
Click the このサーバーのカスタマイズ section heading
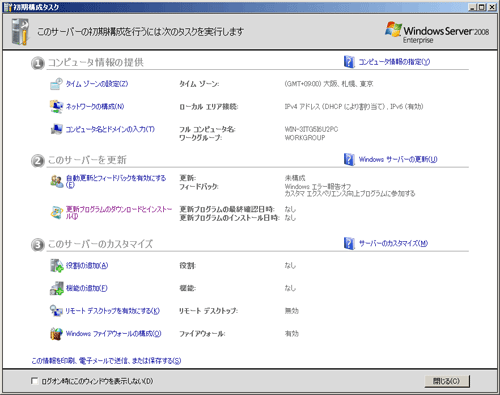pyautogui.click(x=100, y=244)
